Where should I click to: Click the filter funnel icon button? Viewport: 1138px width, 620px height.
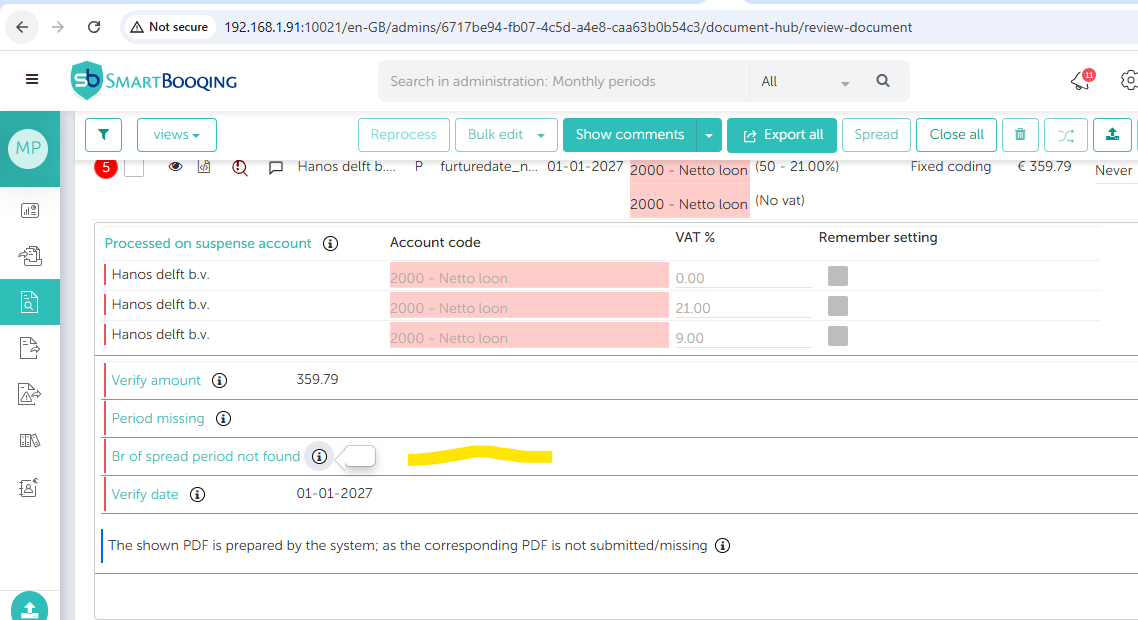pyautogui.click(x=103, y=135)
